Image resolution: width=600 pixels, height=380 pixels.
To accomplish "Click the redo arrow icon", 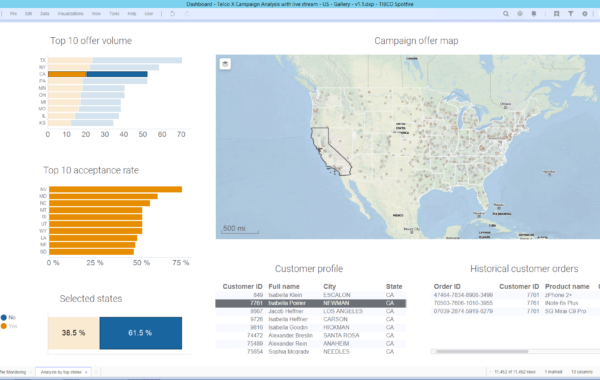I will pyautogui.click(x=187, y=14).
